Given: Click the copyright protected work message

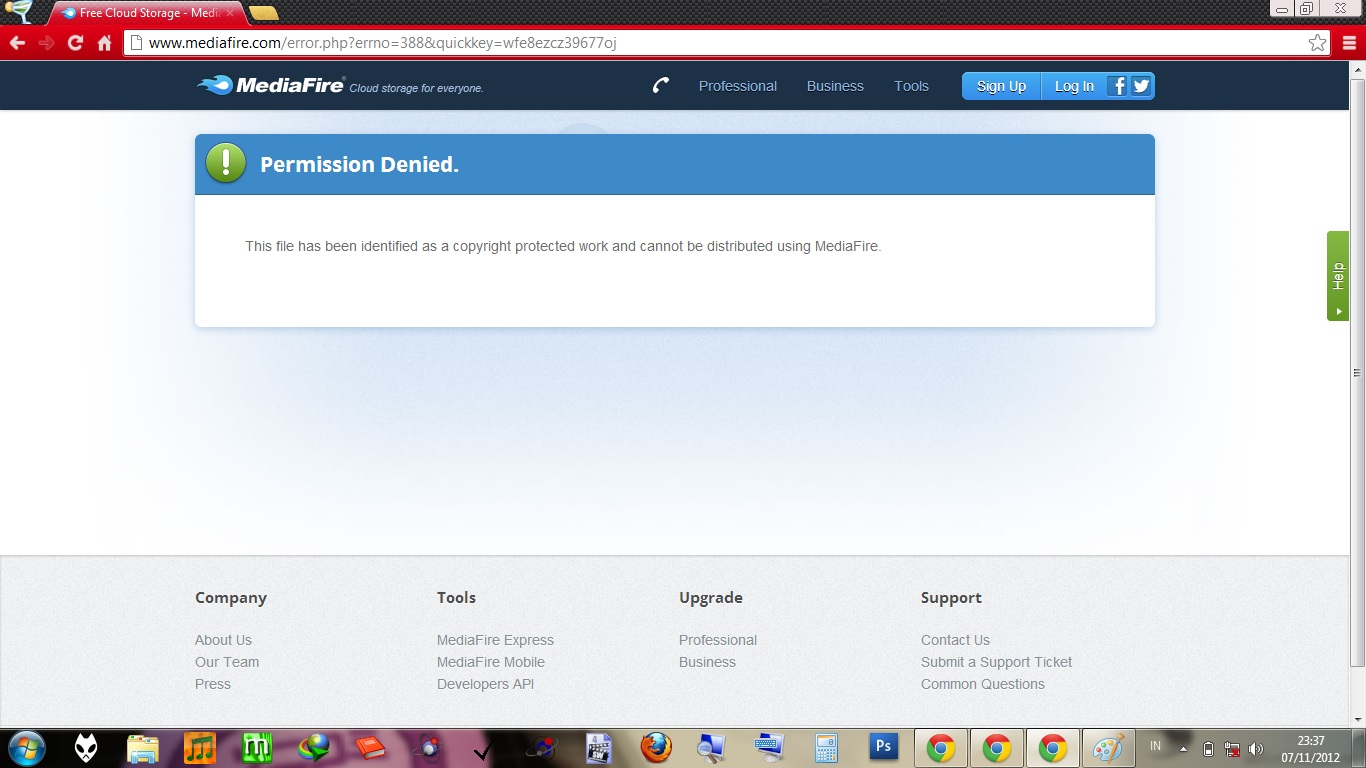Looking at the screenshot, I should click(563, 246).
